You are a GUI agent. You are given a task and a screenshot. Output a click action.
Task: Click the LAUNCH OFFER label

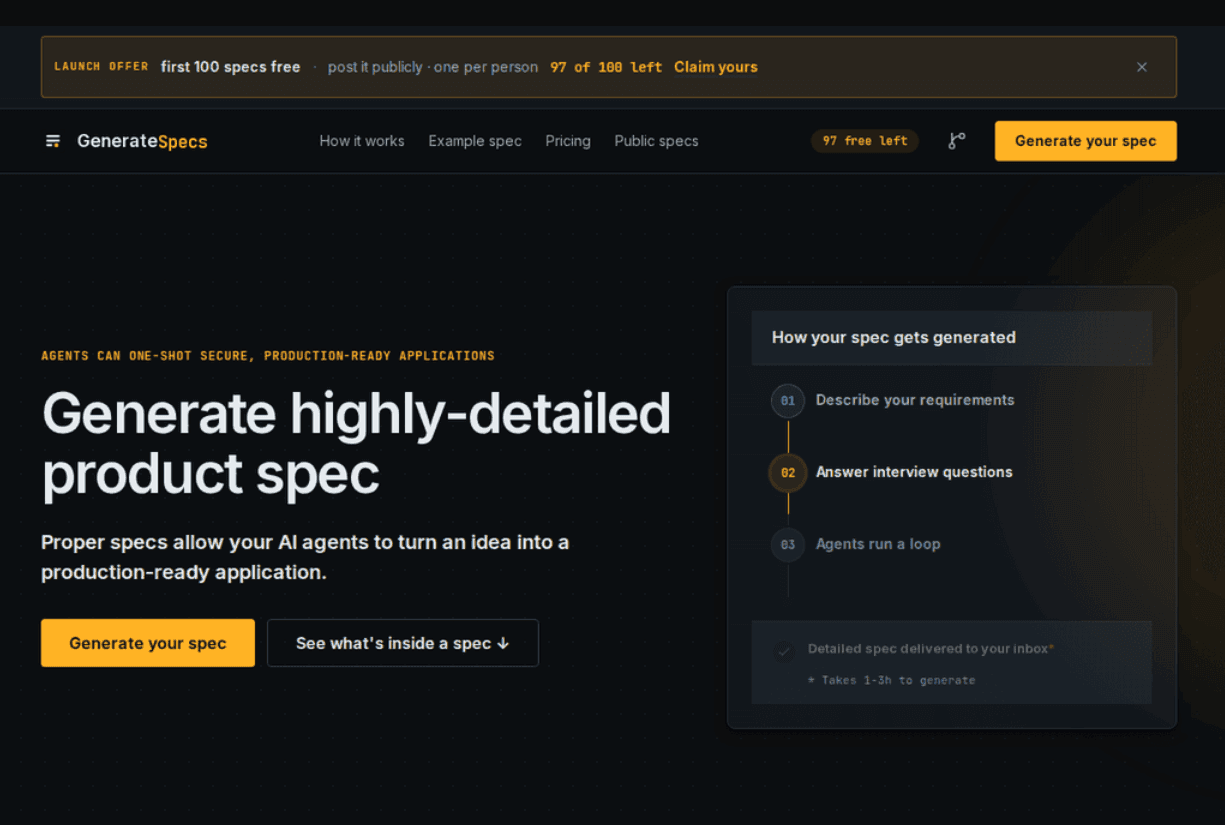[101, 67]
